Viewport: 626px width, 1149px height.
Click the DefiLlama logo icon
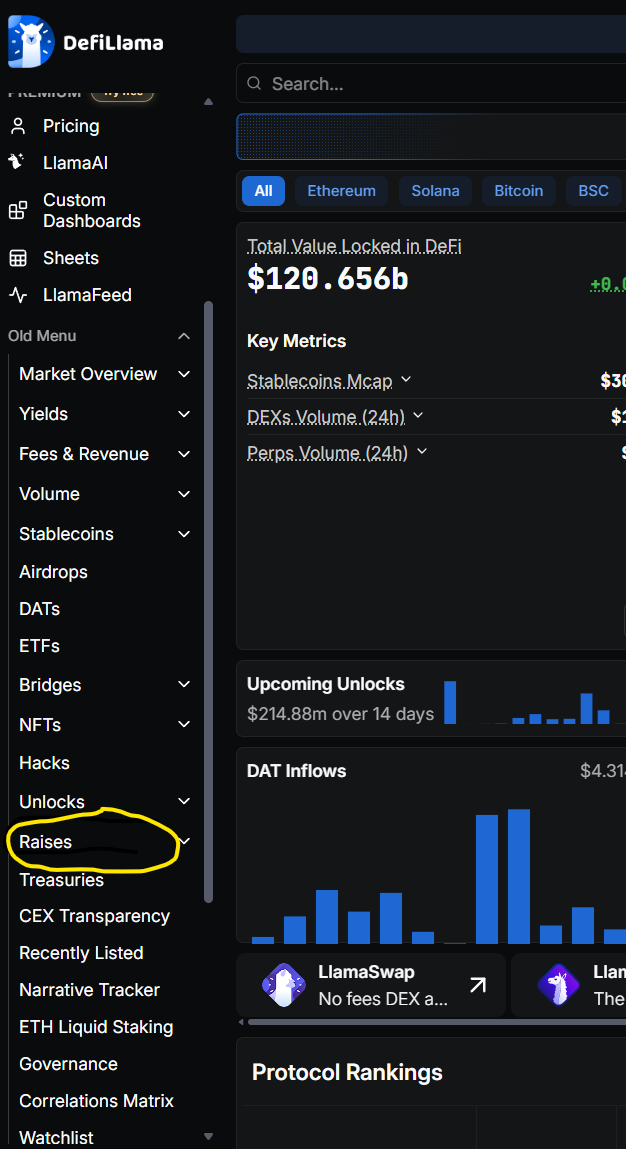pos(31,41)
